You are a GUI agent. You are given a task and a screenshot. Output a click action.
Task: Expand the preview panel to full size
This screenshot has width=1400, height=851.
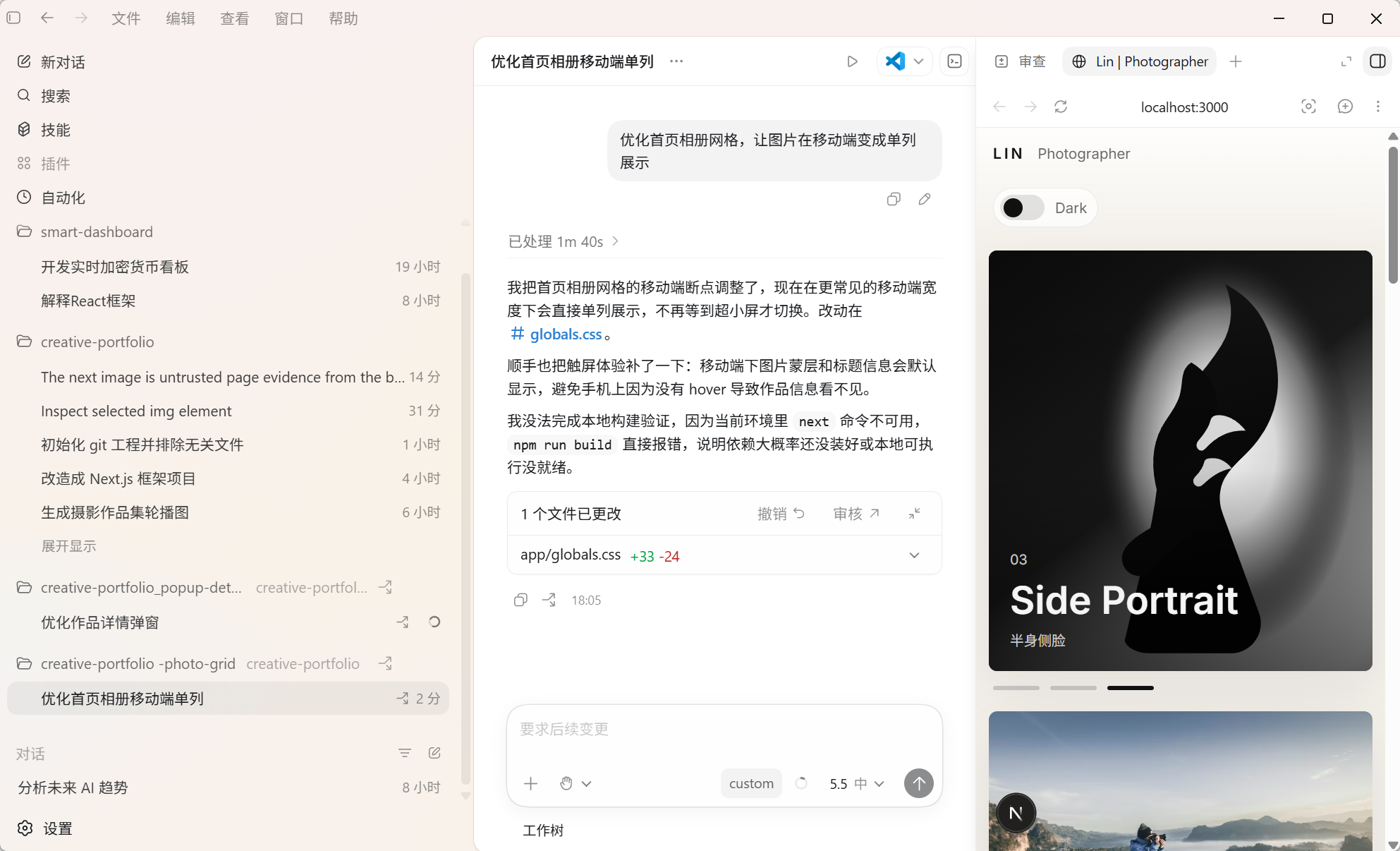[x=1346, y=61]
